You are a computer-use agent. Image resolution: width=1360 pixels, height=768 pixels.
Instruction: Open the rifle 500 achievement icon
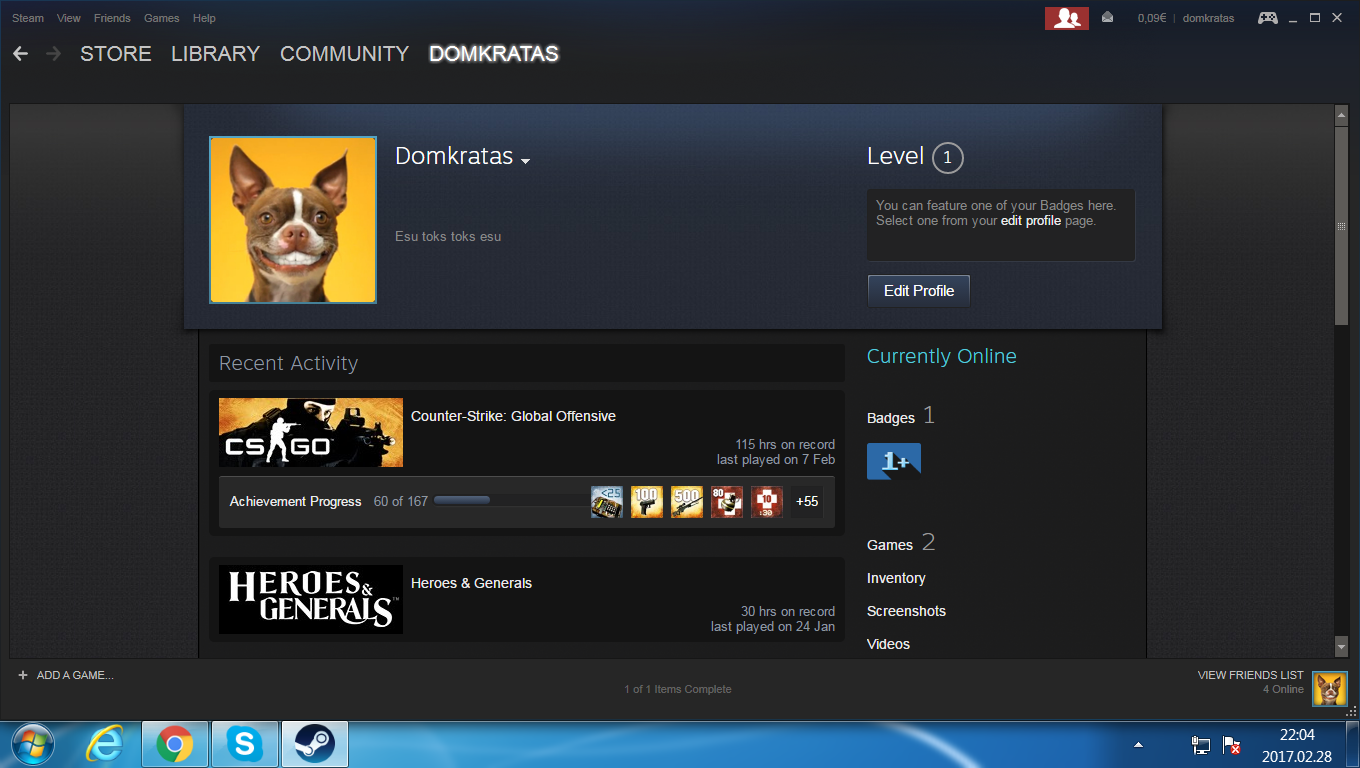point(687,501)
